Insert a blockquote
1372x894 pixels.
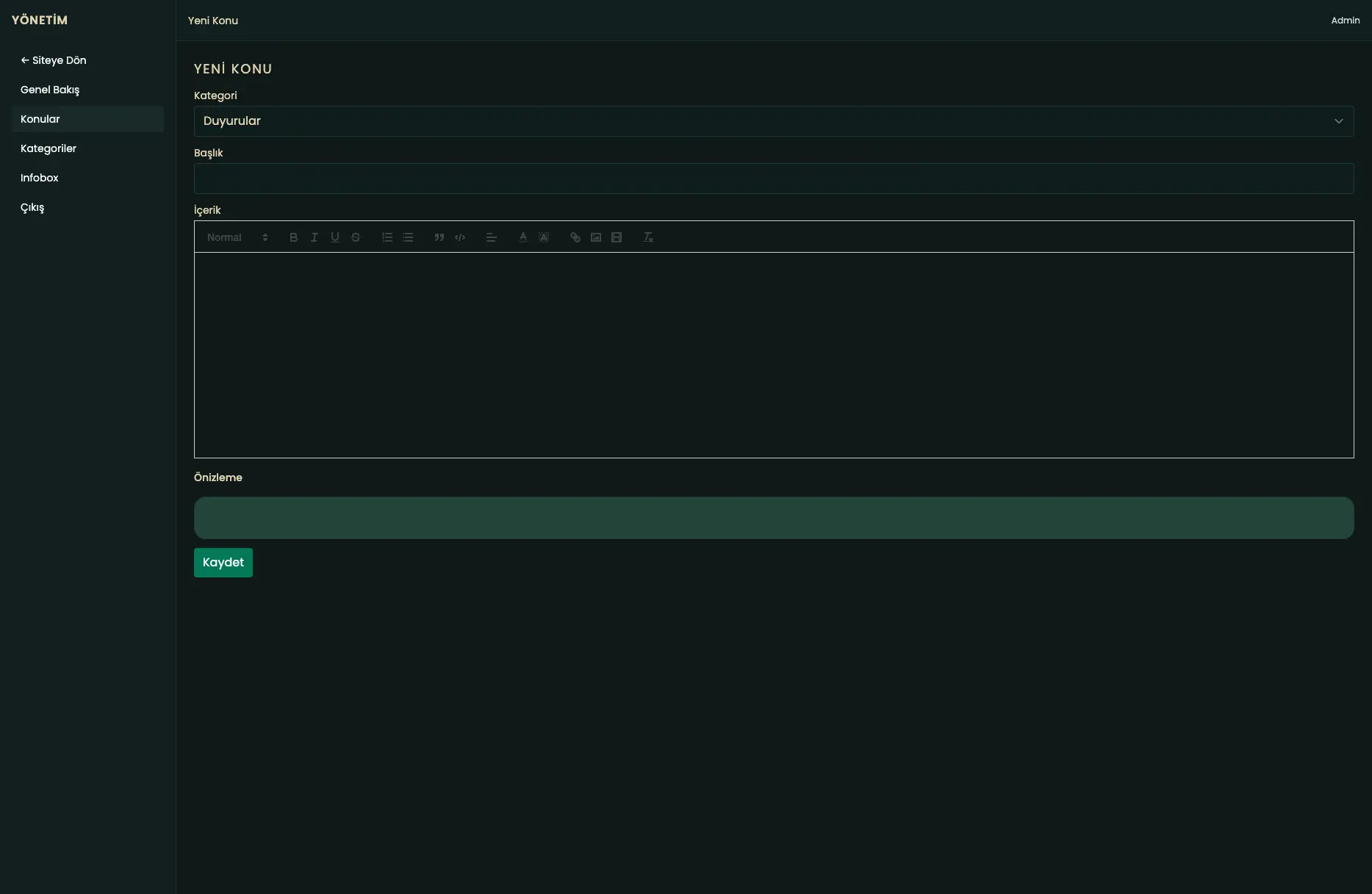coord(439,237)
